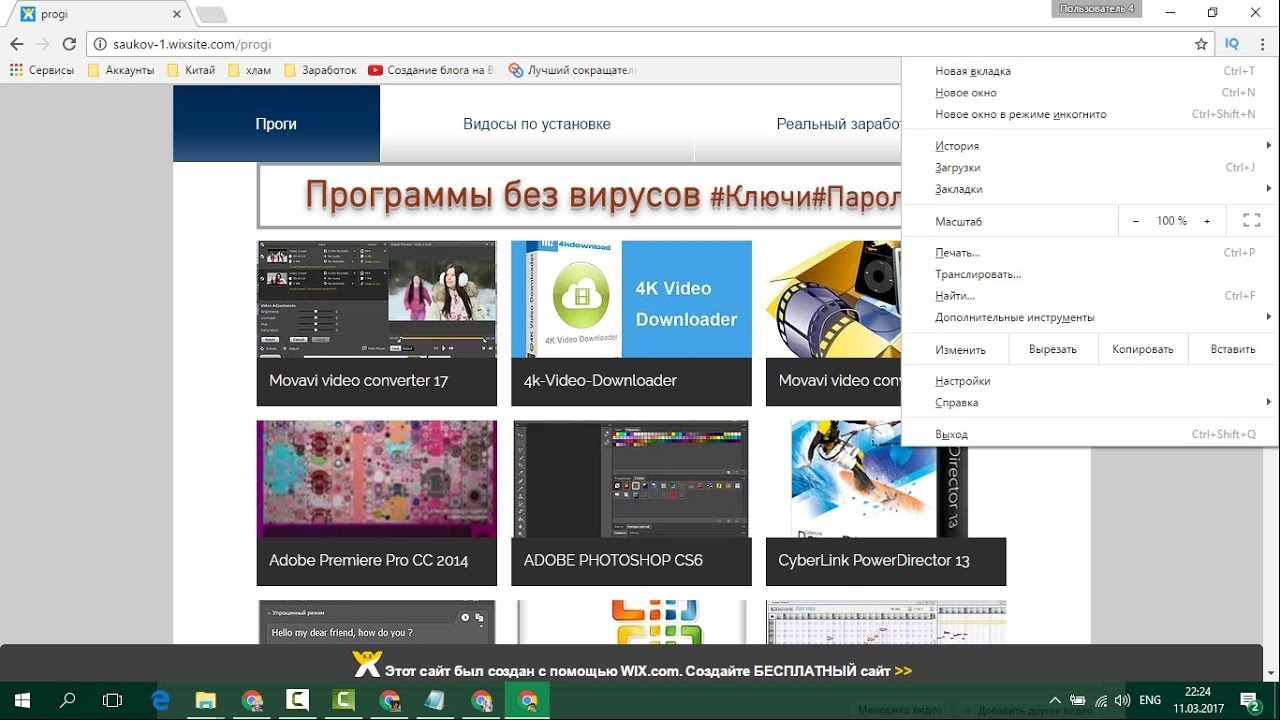The height and width of the screenshot is (720, 1280).
Task: Go back using the browser back arrow
Action: pos(16,44)
